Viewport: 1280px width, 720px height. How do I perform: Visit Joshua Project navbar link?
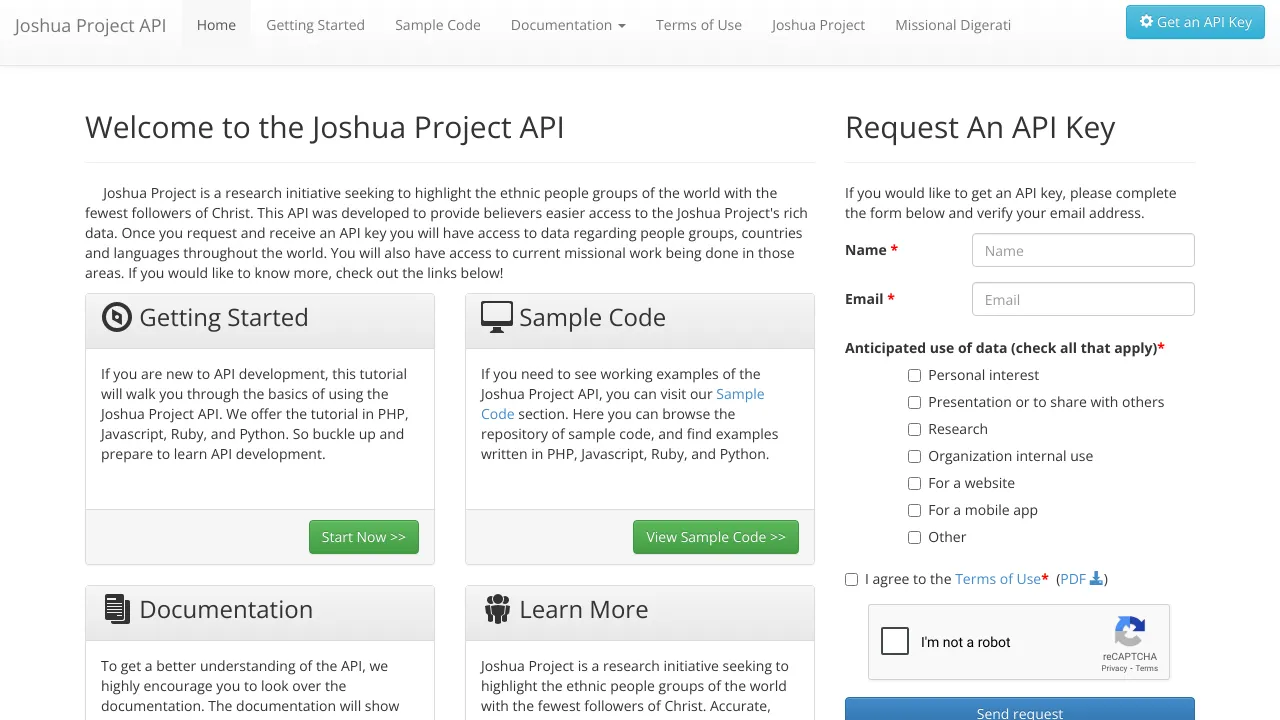point(818,25)
